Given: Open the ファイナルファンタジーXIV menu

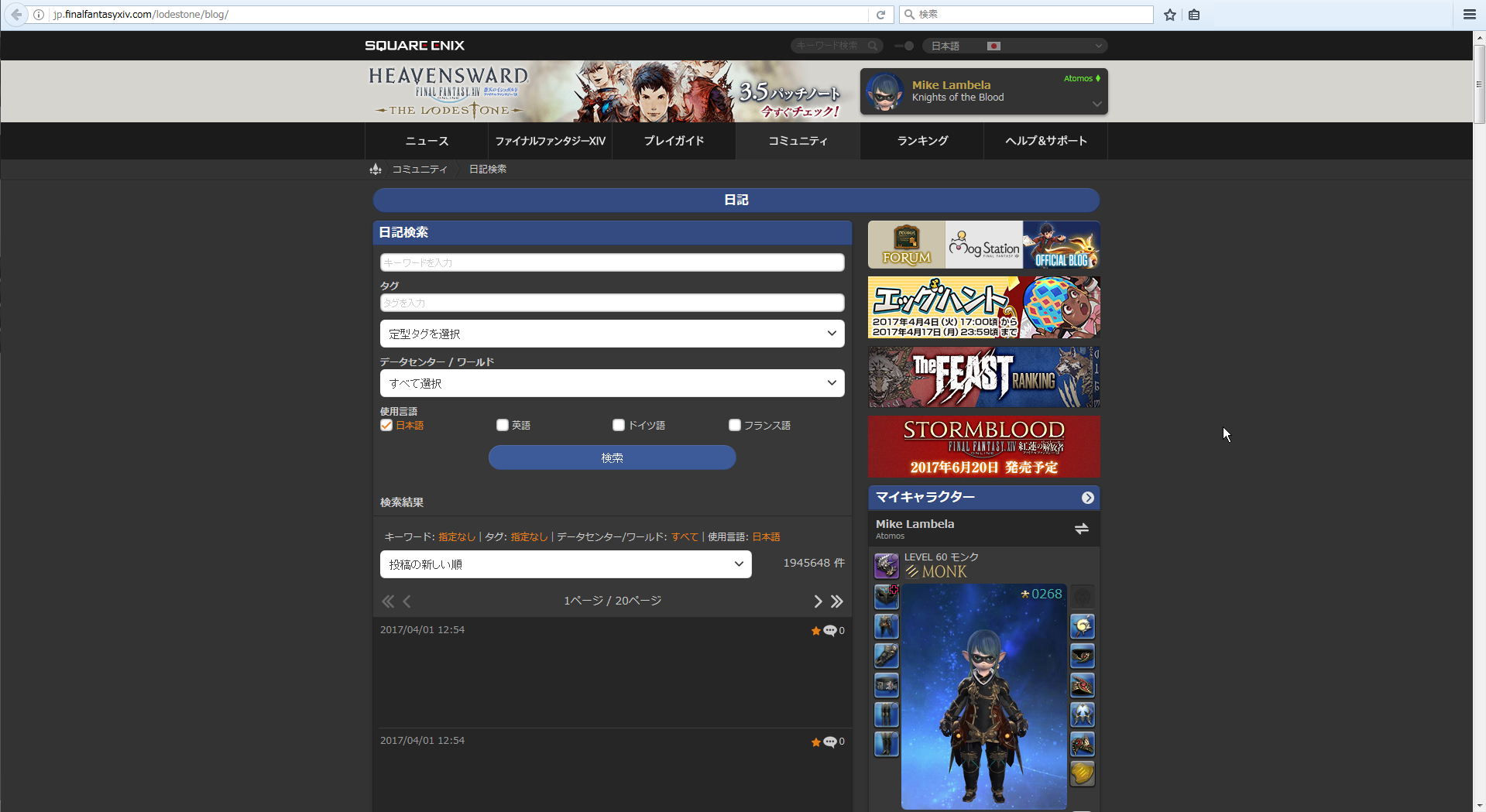Looking at the screenshot, I should coord(550,141).
